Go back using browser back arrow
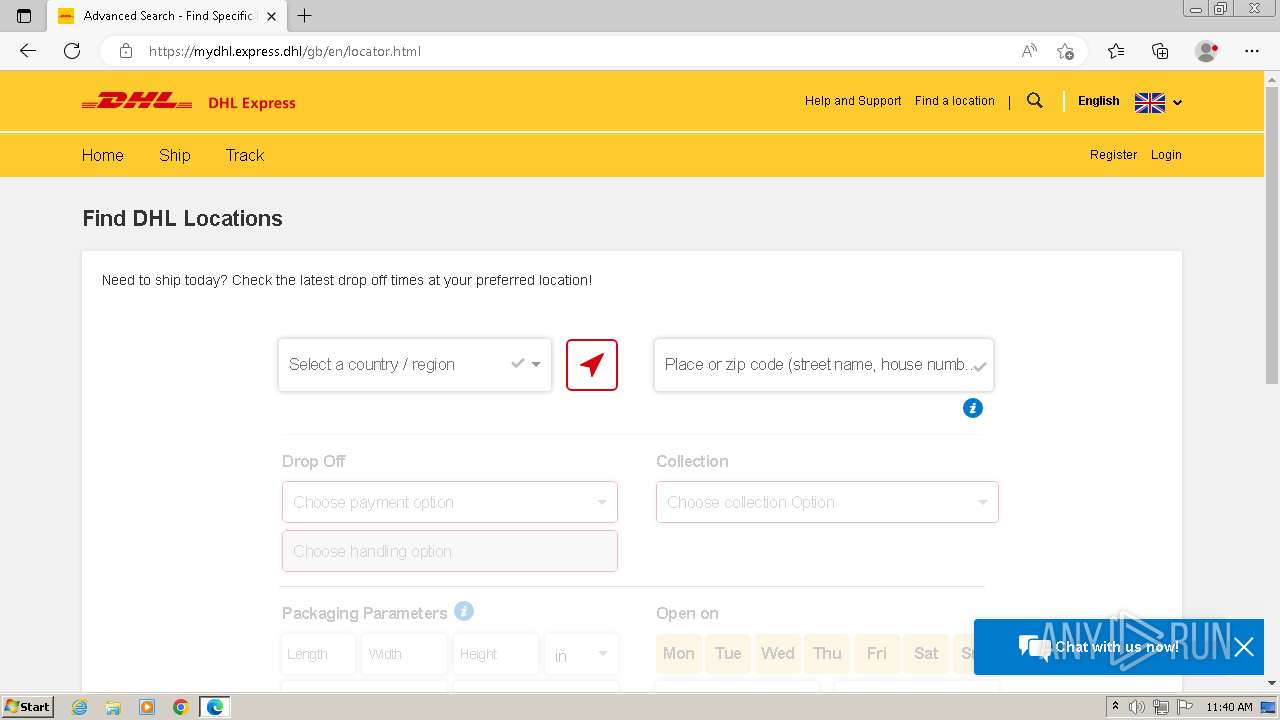The image size is (1280, 720). 28,51
